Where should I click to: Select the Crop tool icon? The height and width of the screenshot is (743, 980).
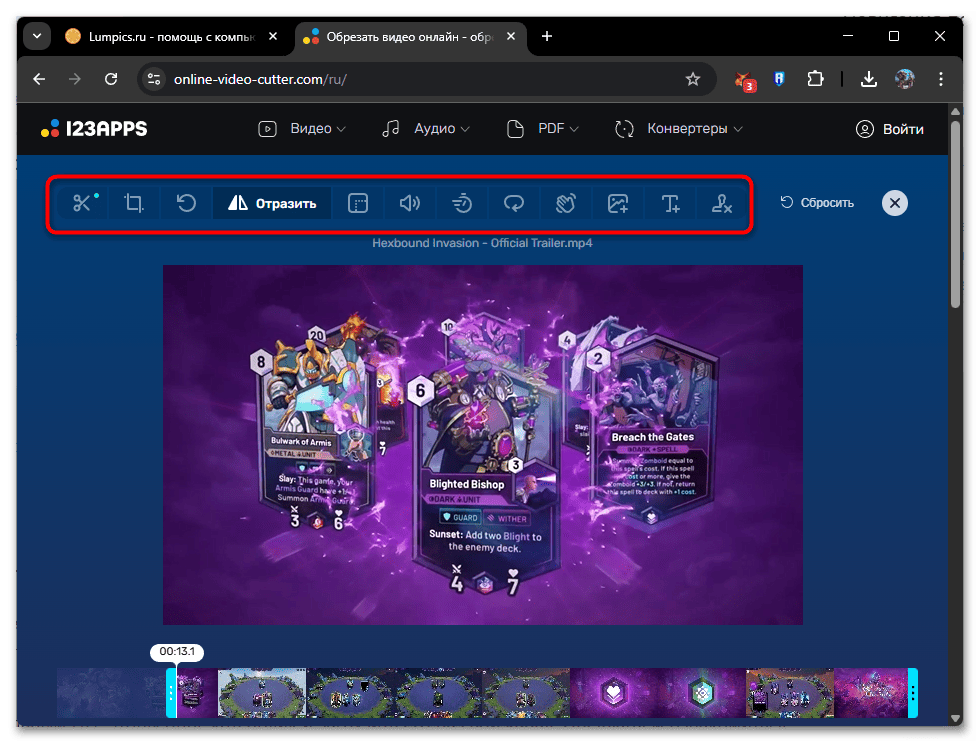tap(134, 203)
